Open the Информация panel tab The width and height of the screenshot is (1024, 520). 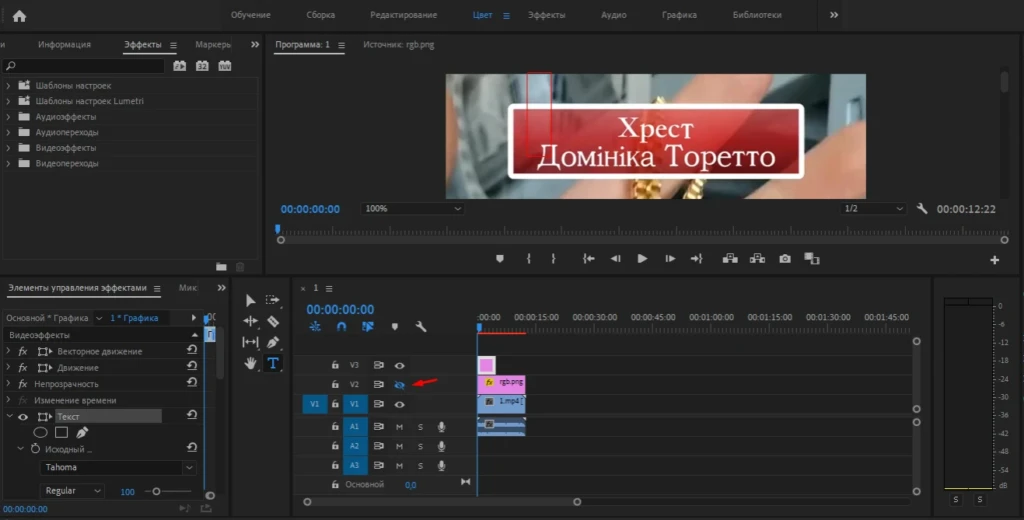(x=64, y=45)
